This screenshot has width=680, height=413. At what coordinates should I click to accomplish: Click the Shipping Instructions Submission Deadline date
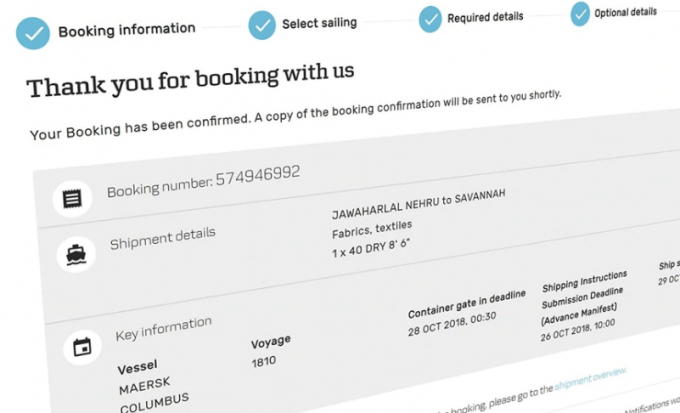click(x=578, y=330)
